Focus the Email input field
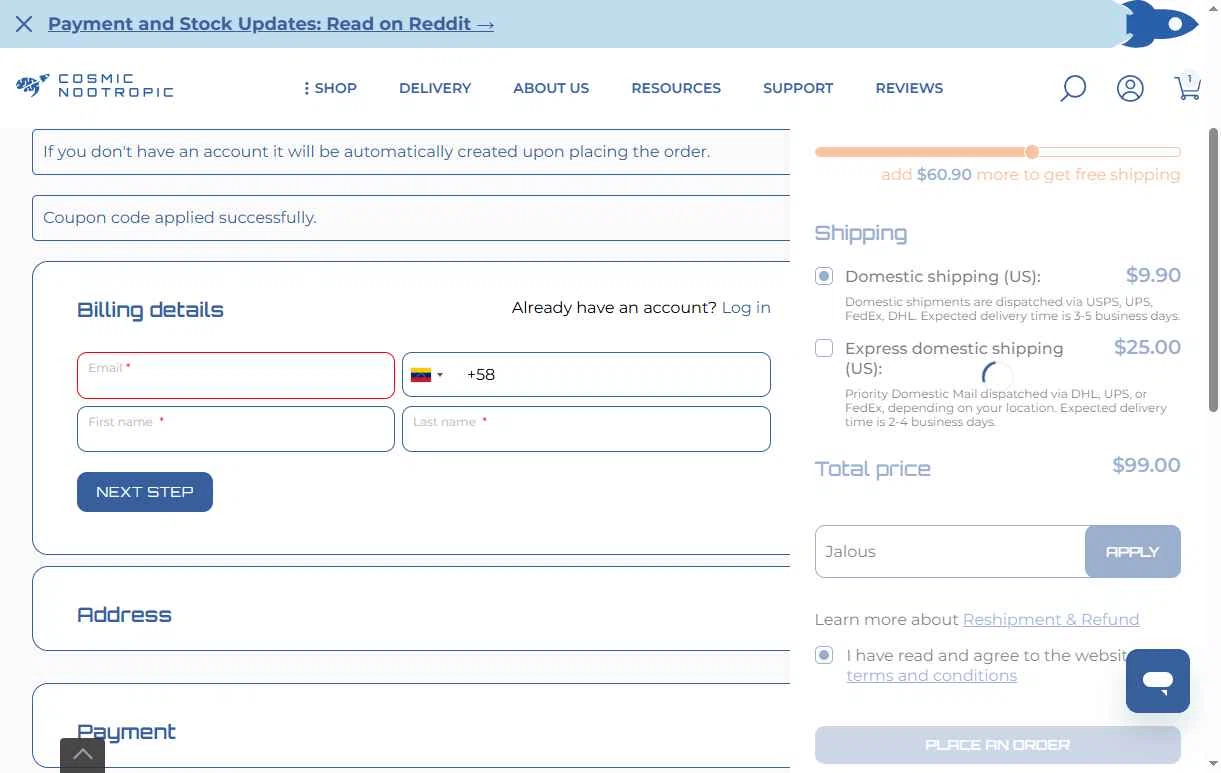1221x773 pixels. tap(236, 375)
